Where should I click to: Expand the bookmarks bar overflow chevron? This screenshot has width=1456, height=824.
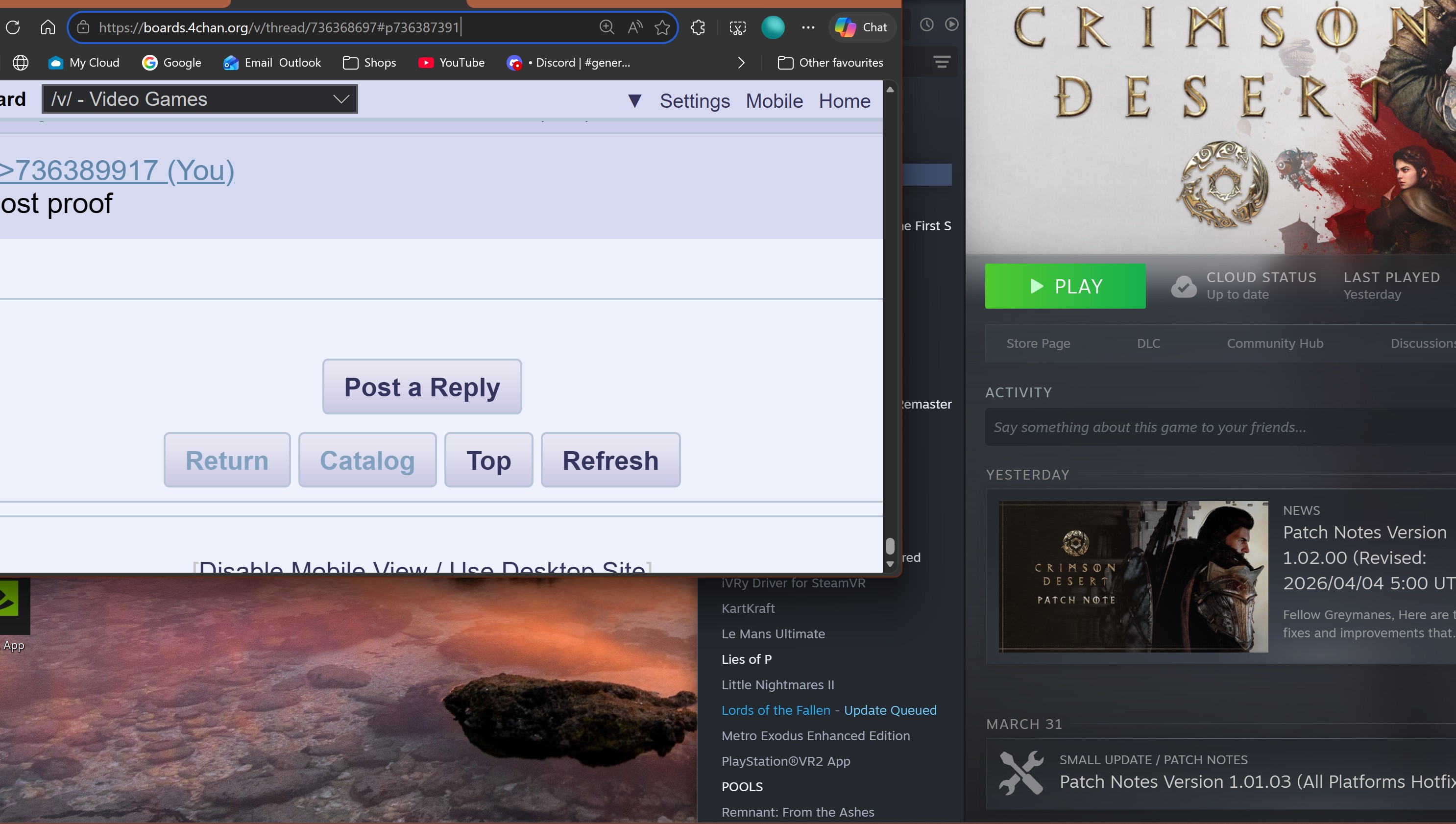741,63
